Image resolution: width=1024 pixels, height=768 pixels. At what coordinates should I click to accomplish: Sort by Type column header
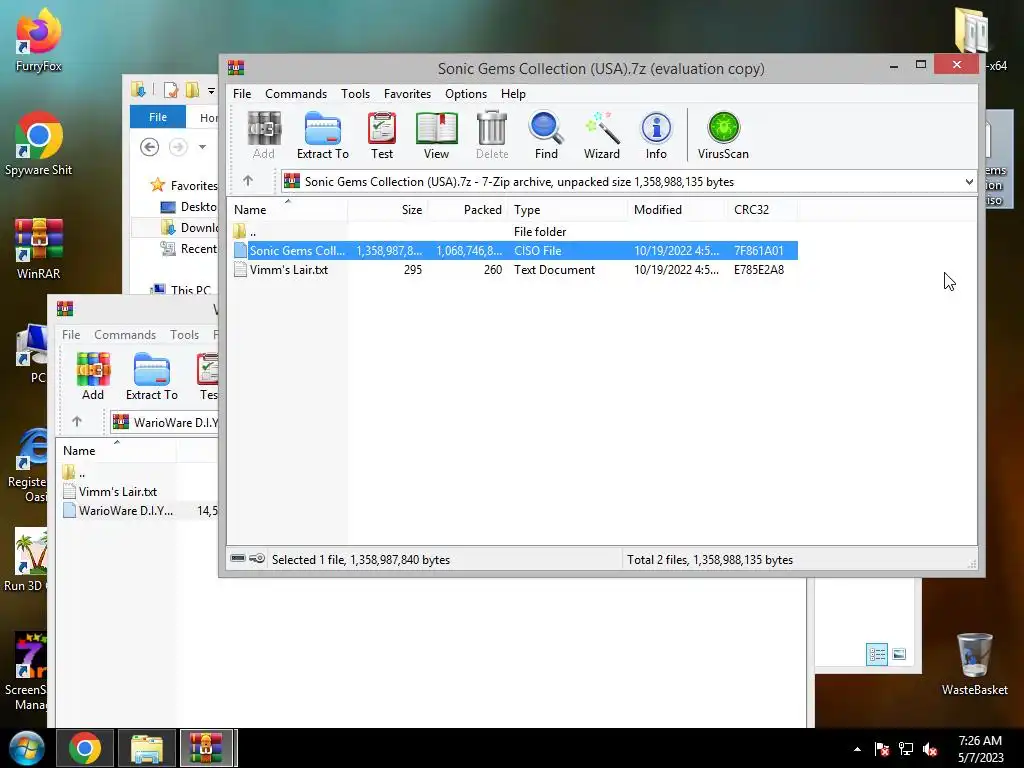[x=568, y=210]
